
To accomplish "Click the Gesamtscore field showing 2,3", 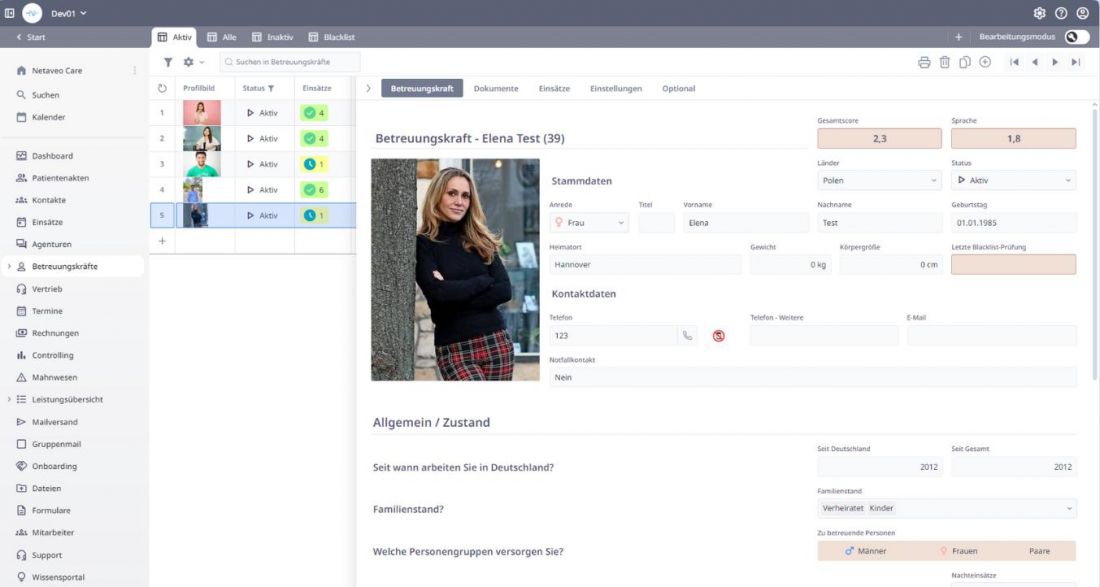I will 879,139.
